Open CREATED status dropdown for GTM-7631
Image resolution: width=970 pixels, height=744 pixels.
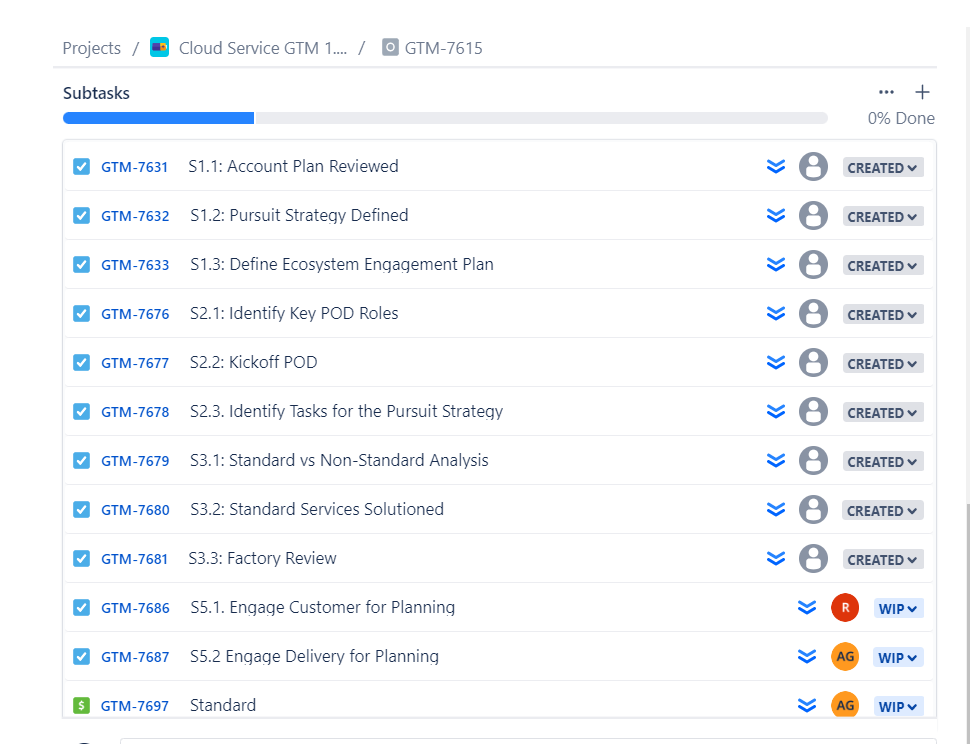click(x=883, y=168)
